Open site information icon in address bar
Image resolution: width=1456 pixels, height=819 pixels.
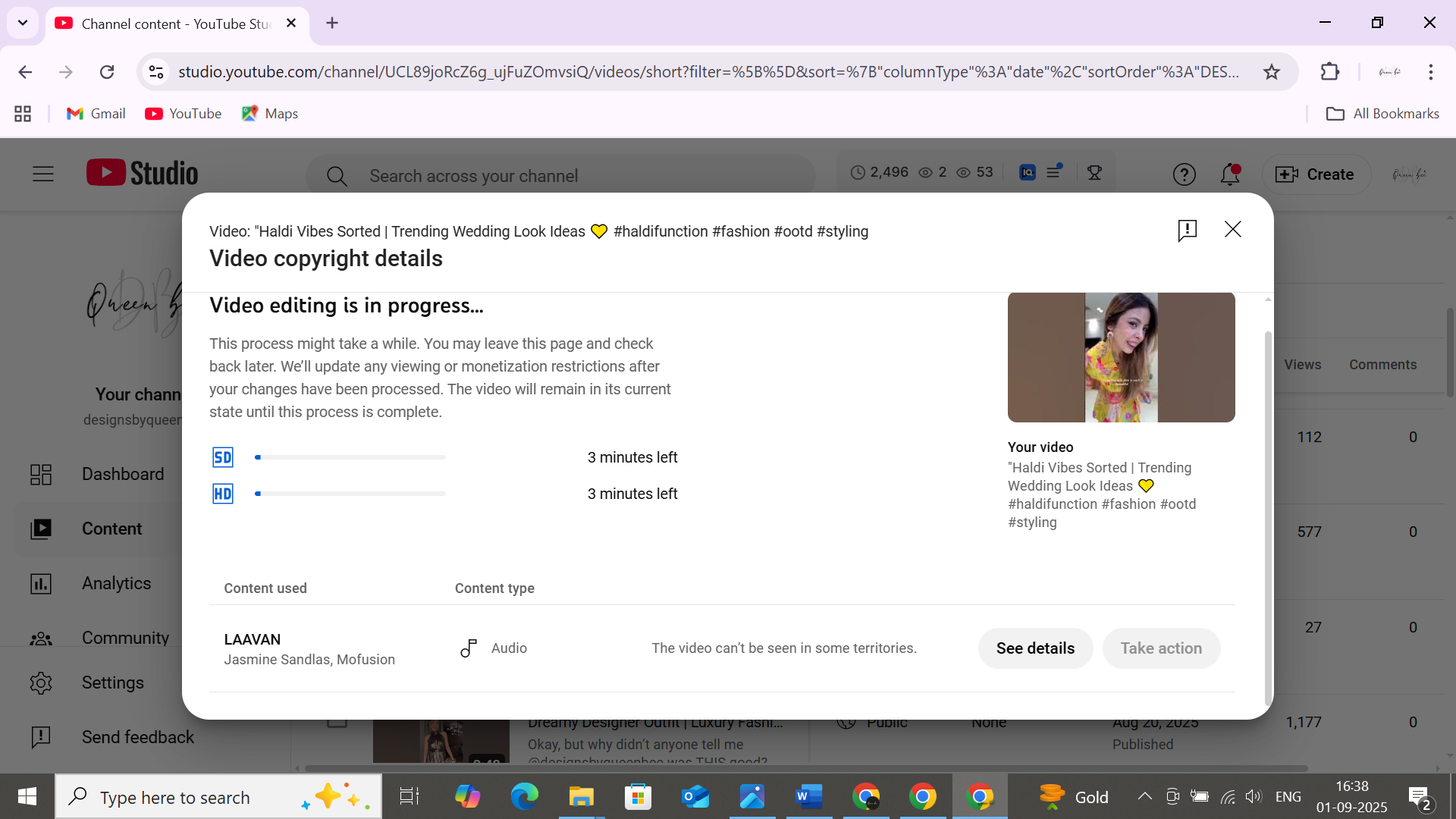(x=156, y=72)
